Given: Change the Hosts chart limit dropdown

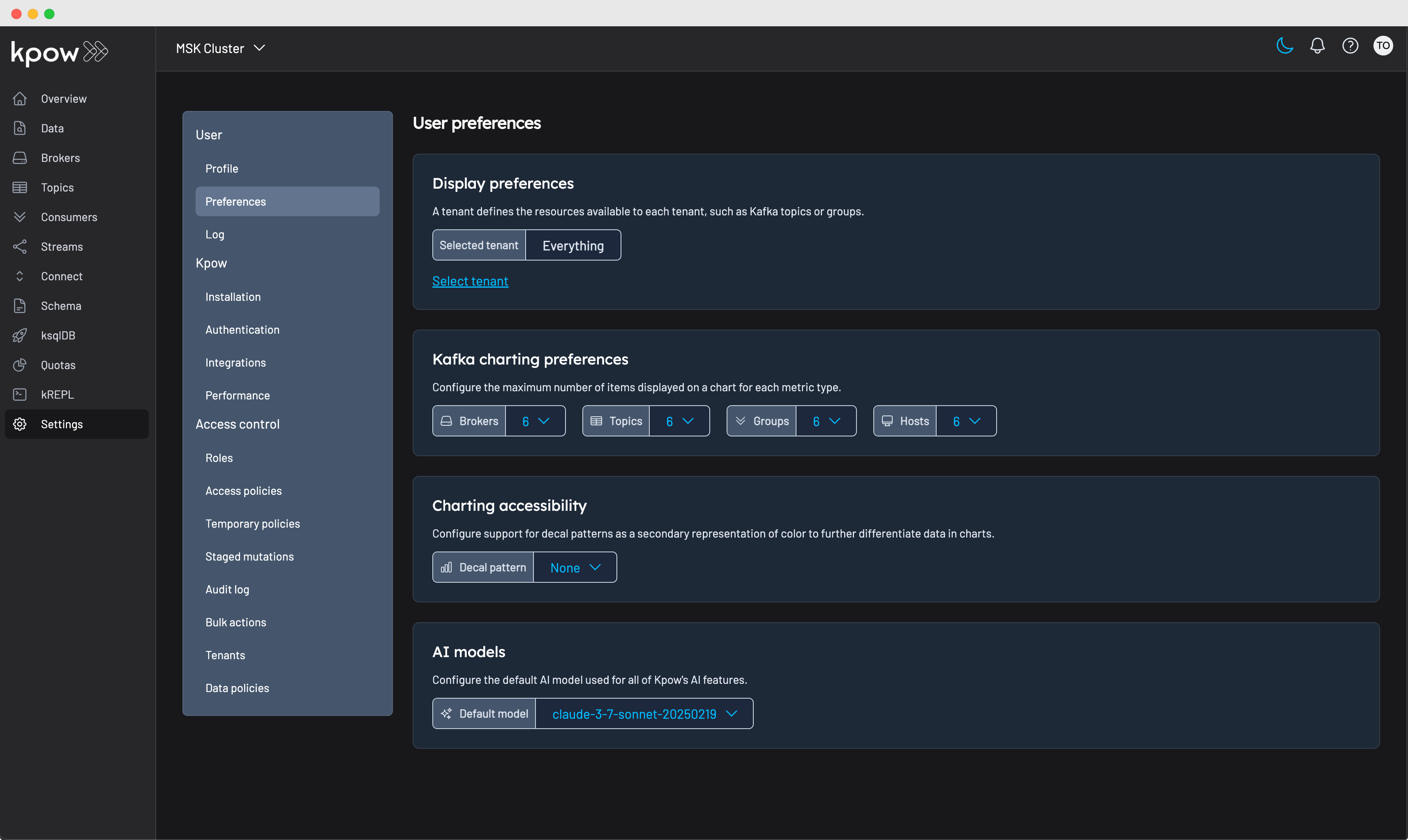Looking at the screenshot, I should pos(965,420).
